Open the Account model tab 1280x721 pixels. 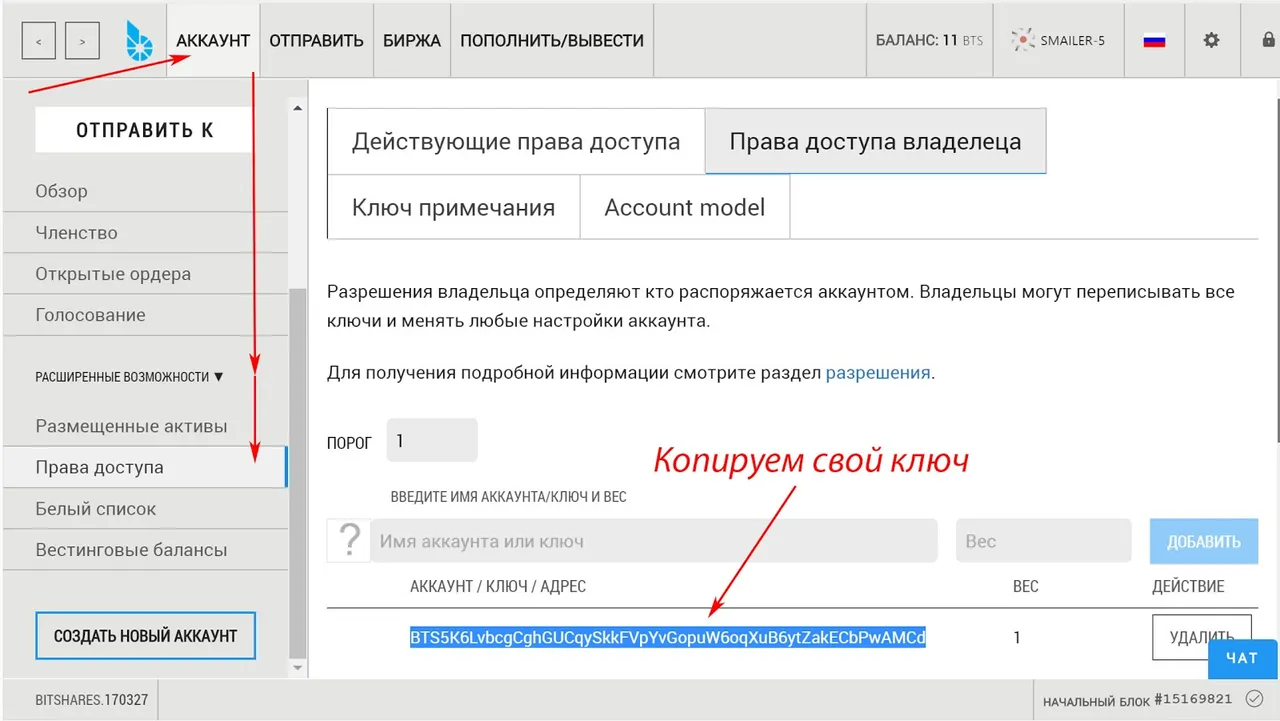(x=685, y=208)
